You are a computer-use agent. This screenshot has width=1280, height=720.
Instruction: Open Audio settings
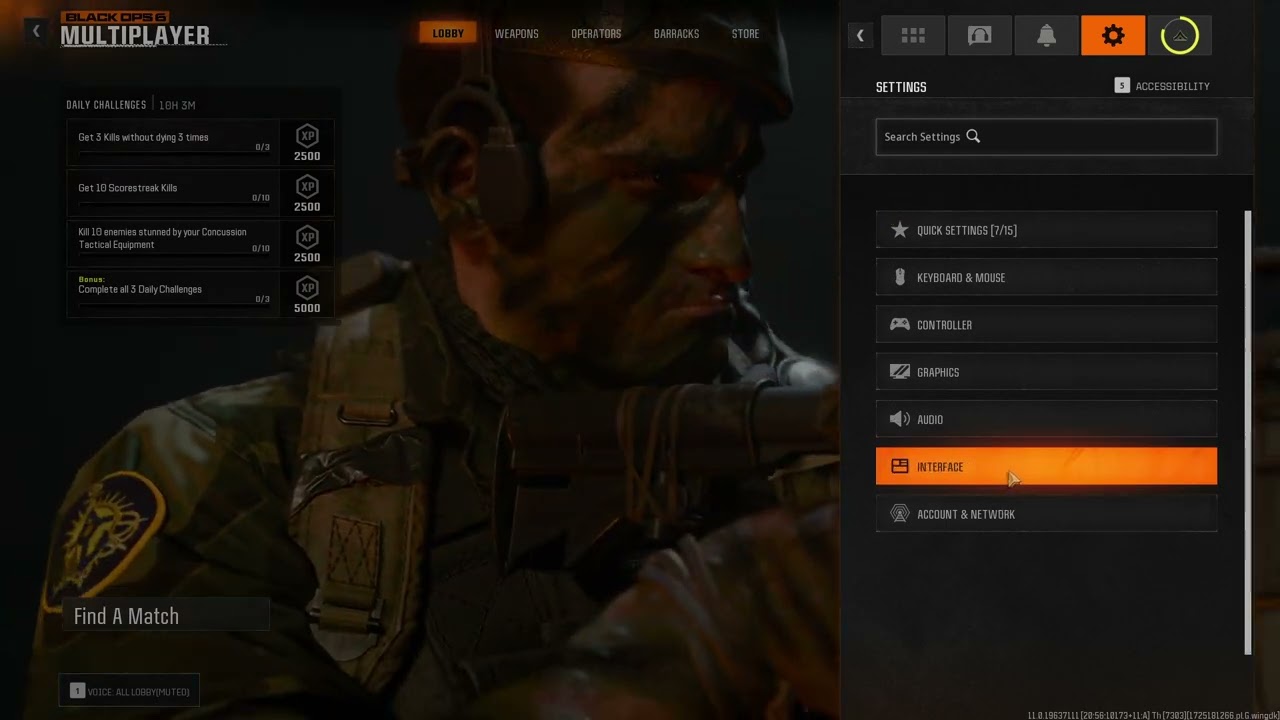(x=1046, y=419)
